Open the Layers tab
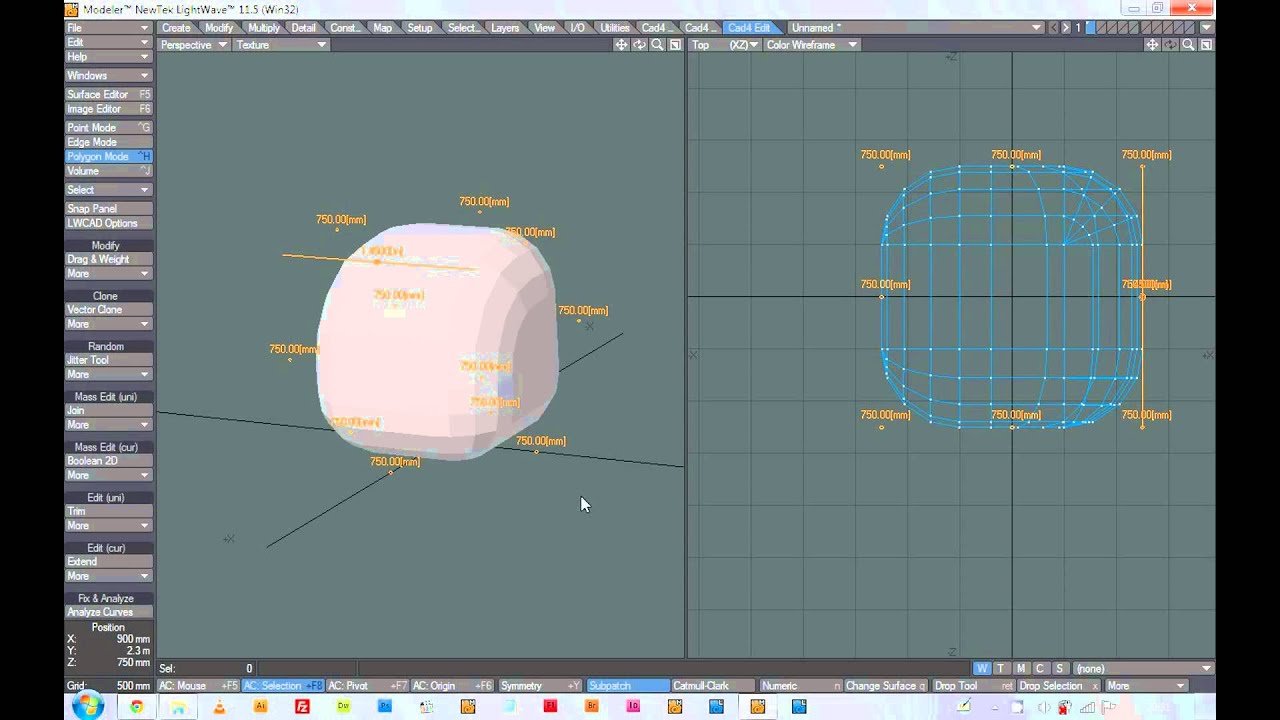 coord(505,28)
